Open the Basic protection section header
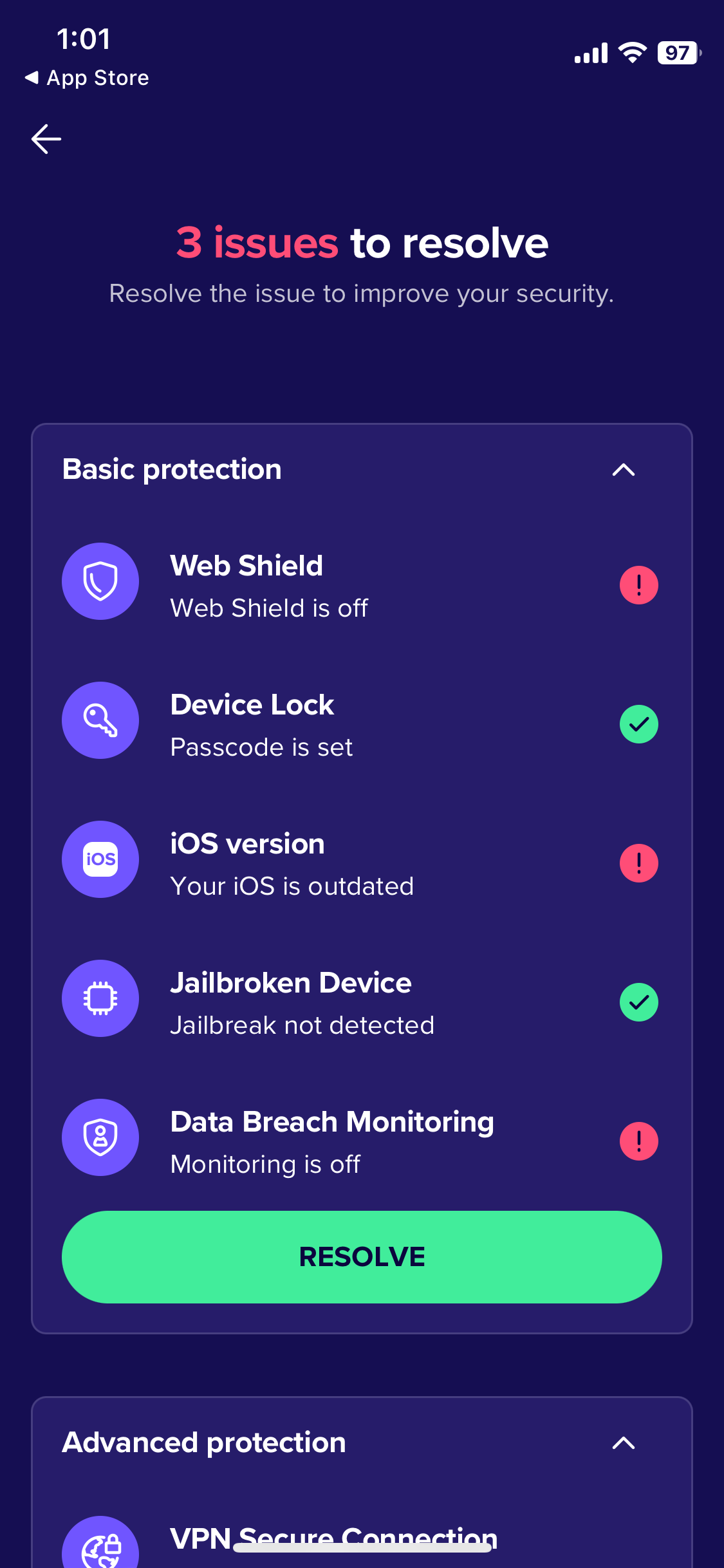724x1568 pixels. (x=172, y=470)
